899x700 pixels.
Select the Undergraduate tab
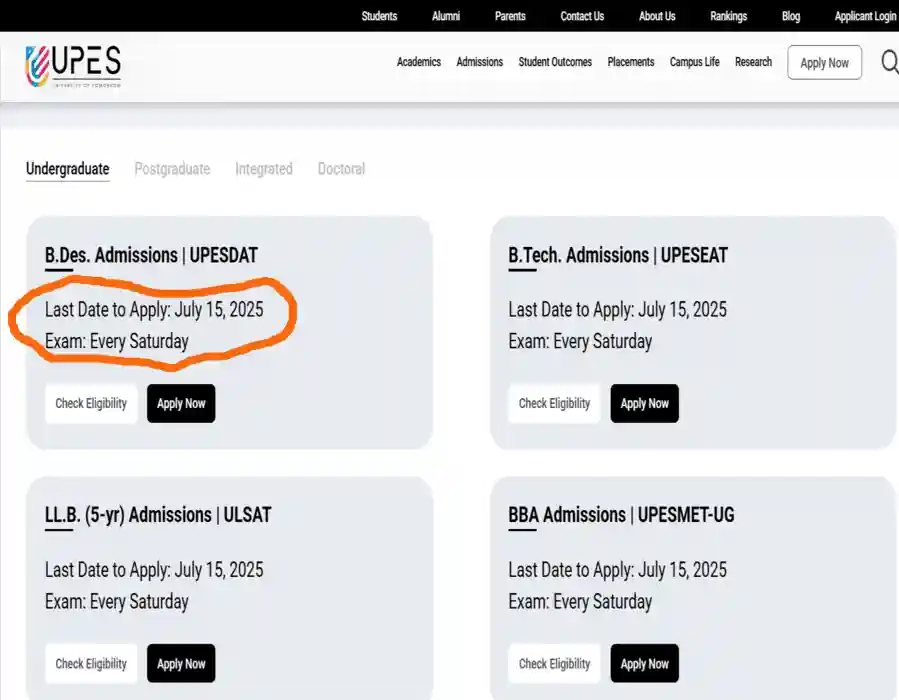click(x=68, y=169)
